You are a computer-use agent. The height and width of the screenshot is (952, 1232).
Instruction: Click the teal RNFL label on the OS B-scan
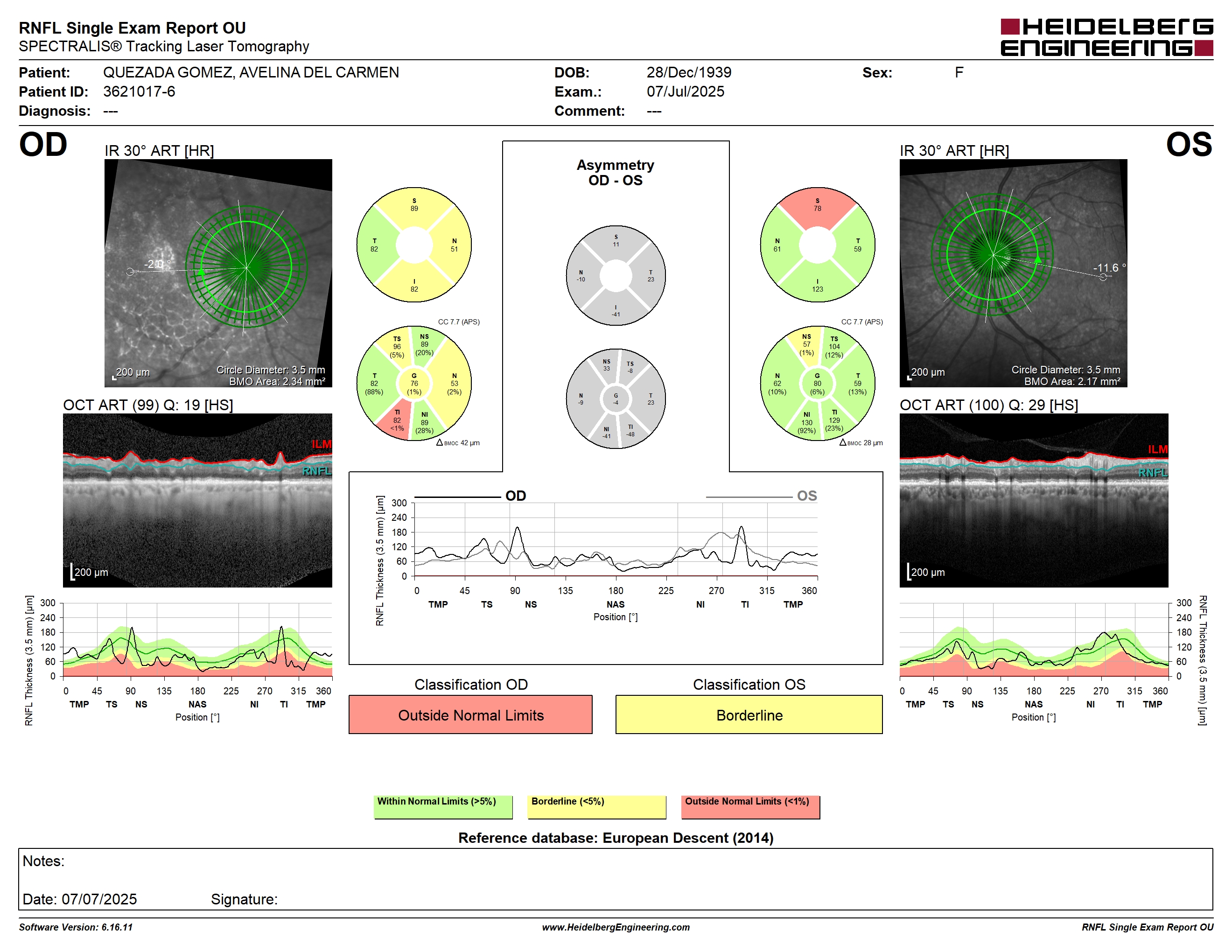pyautogui.click(x=1153, y=473)
